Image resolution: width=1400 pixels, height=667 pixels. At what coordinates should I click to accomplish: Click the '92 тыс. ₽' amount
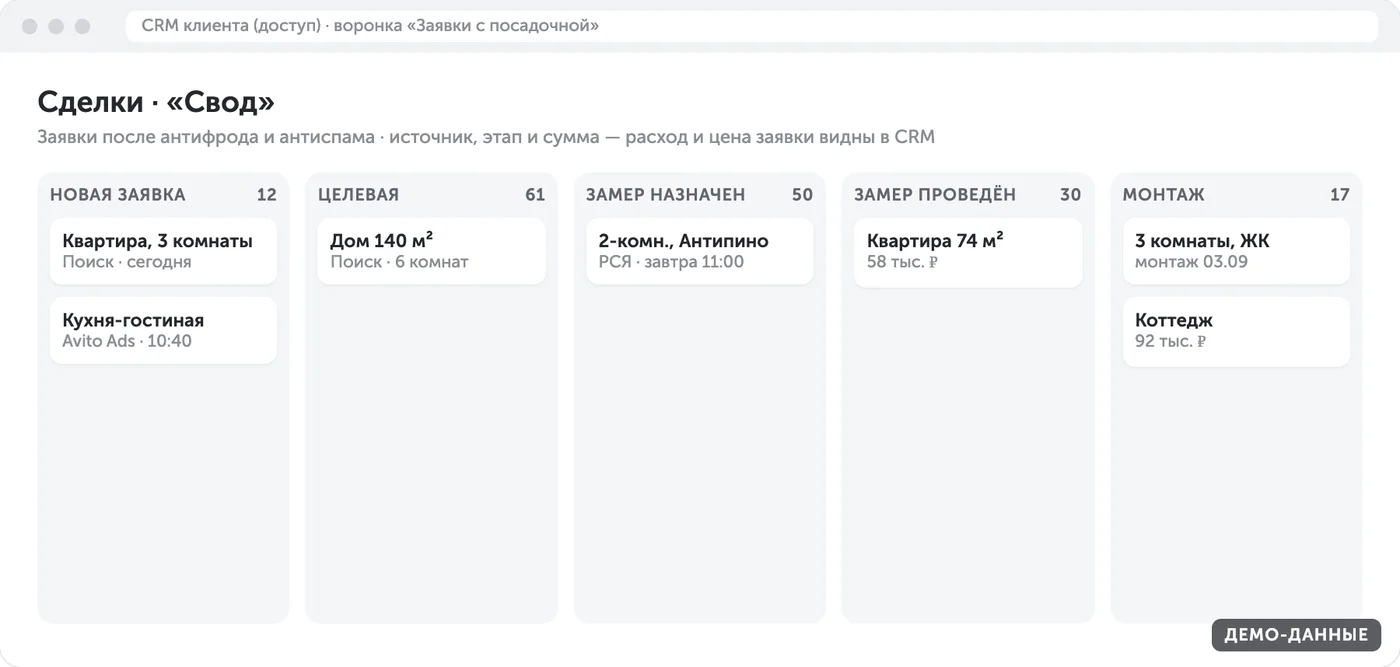click(x=1170, y=341)
